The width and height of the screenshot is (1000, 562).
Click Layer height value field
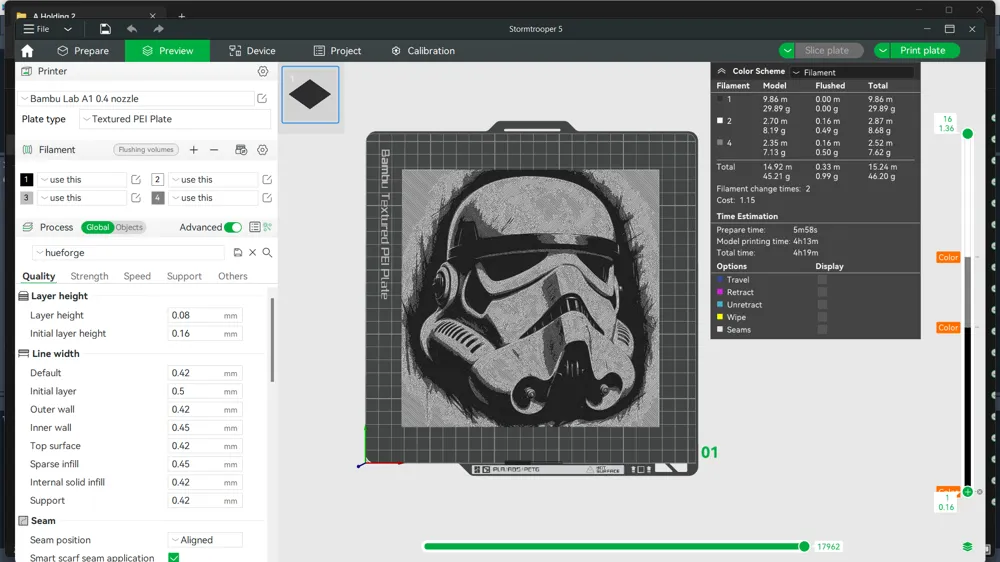[x=205, y=315]
